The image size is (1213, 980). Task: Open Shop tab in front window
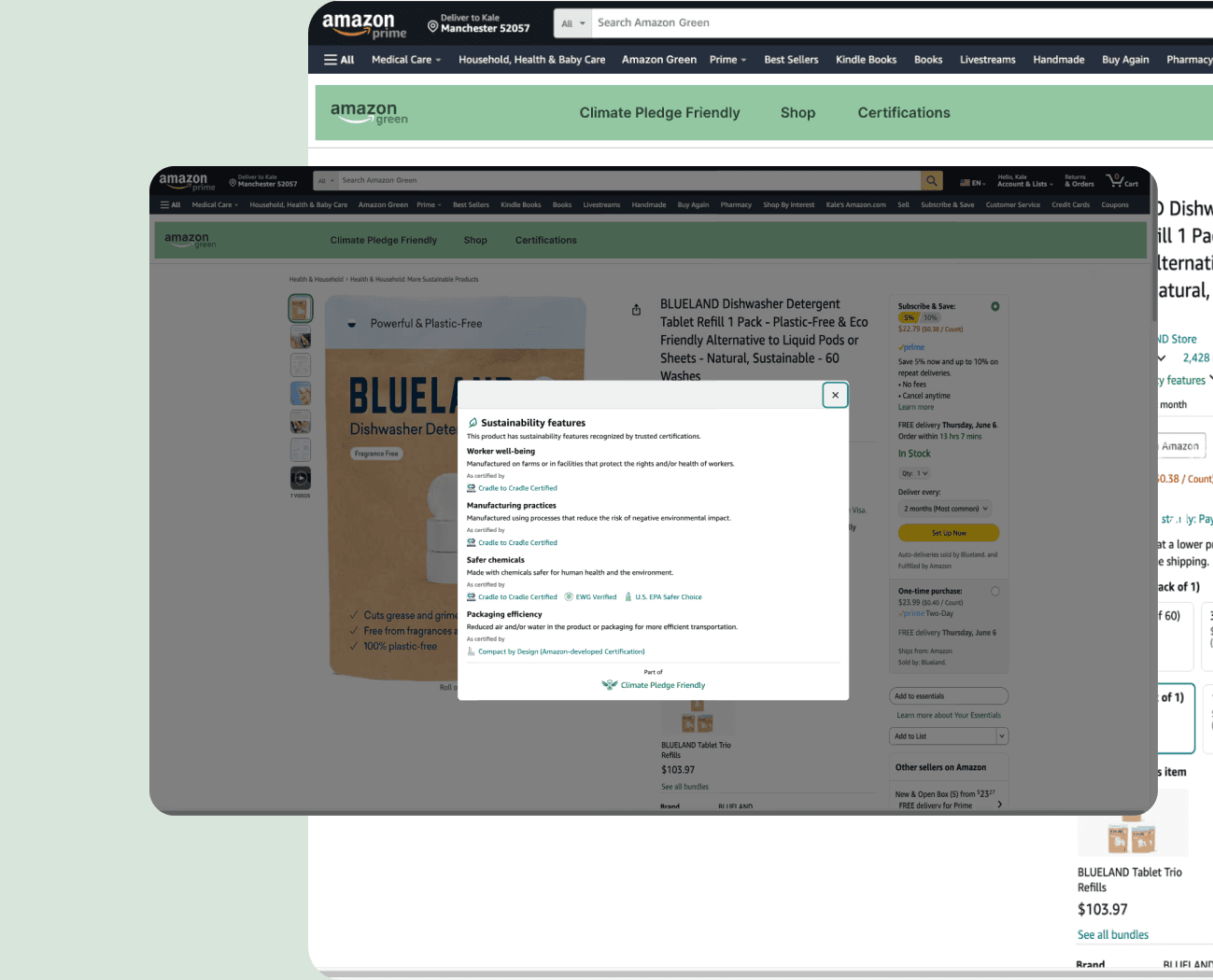475,240
